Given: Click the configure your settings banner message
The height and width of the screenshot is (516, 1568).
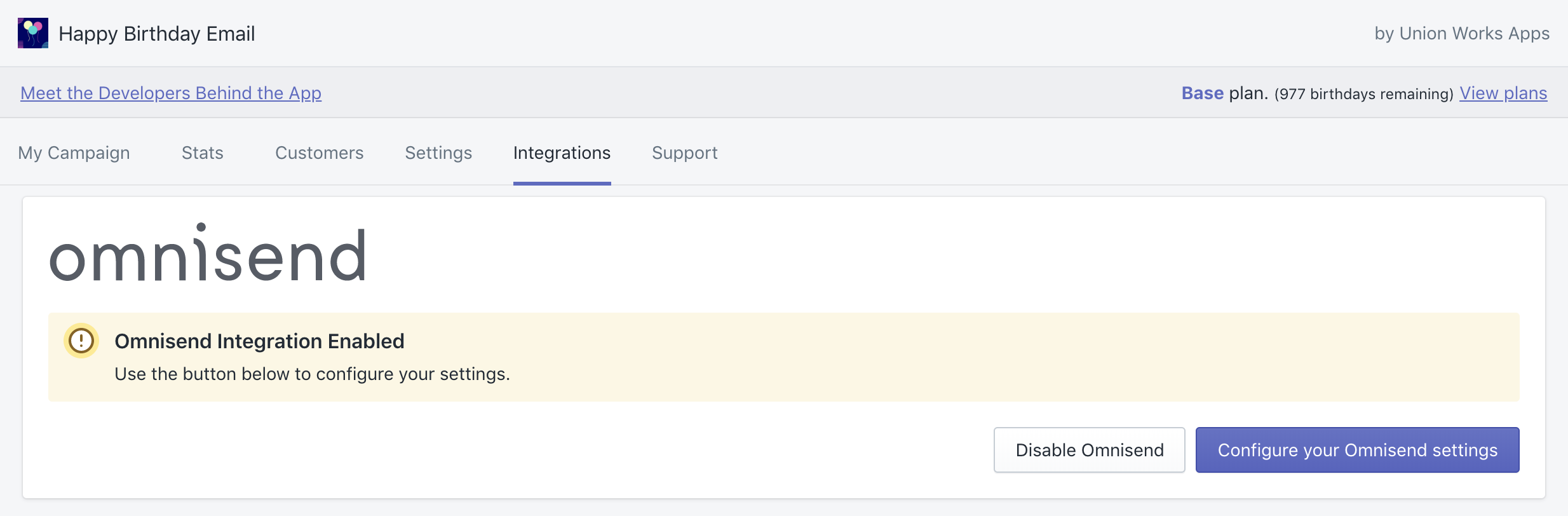Looking at the screenshot, I should tap(312, 374).
